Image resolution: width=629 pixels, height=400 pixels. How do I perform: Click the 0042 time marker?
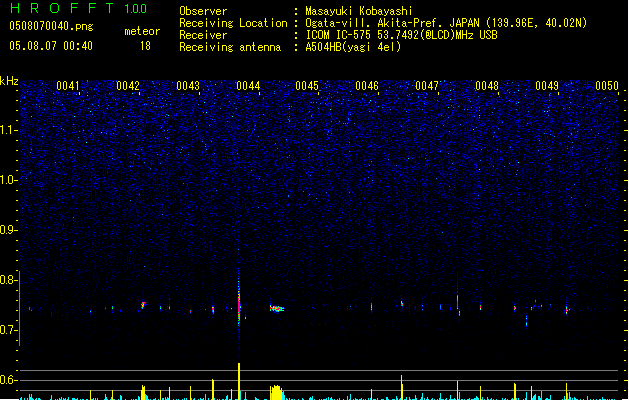(128, 86)
